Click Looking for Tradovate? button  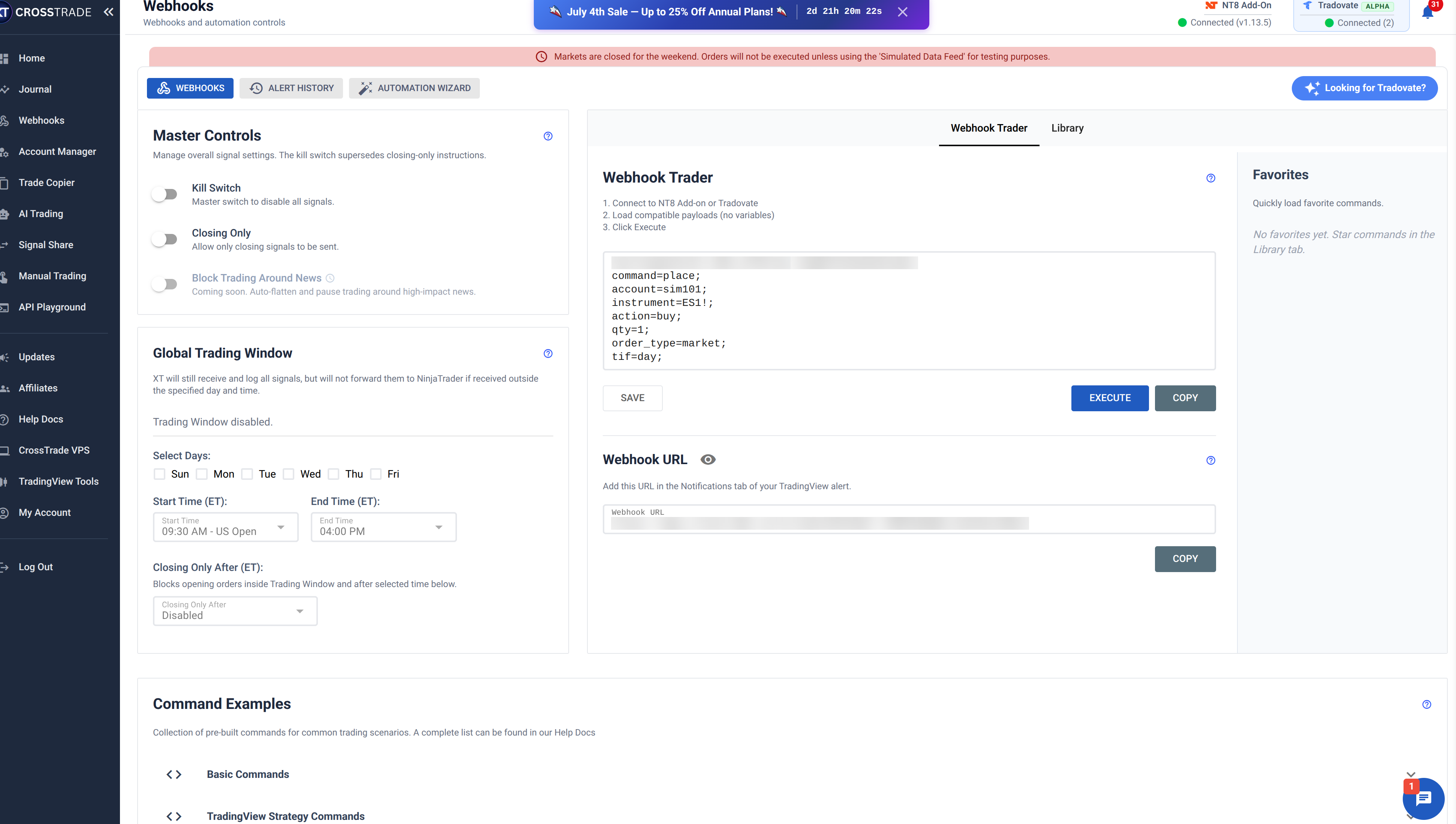click(x=1364, y=88)
